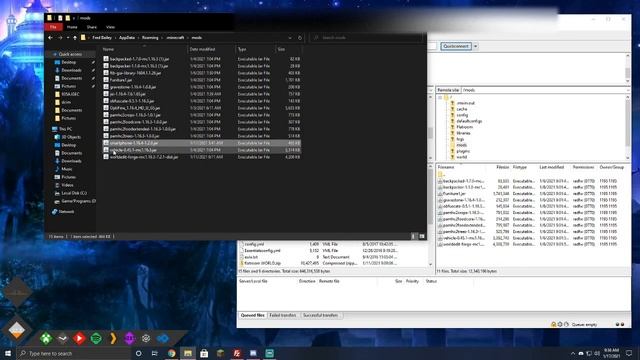Screen dimensions: 640x360
Task: Open Downloads in Quick access sidebar
Action: (71, 70)
